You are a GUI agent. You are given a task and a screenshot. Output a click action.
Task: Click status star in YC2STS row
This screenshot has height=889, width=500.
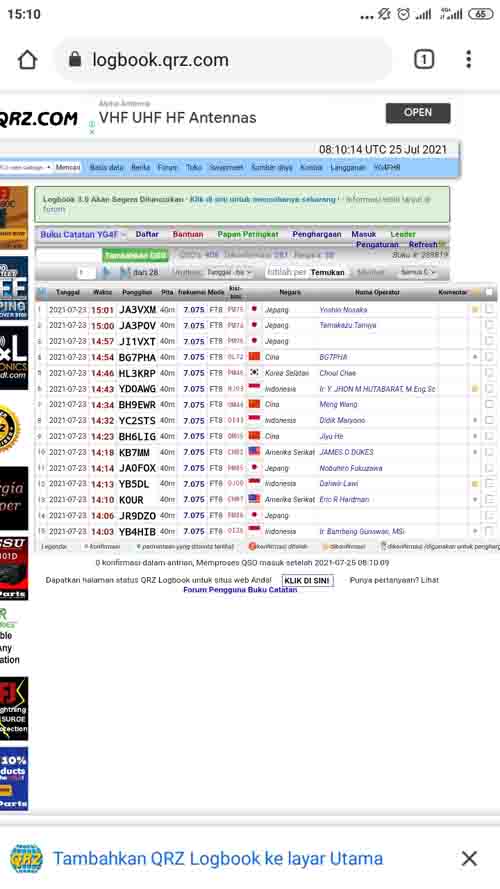pyautogui.click(x=475, y=420)
